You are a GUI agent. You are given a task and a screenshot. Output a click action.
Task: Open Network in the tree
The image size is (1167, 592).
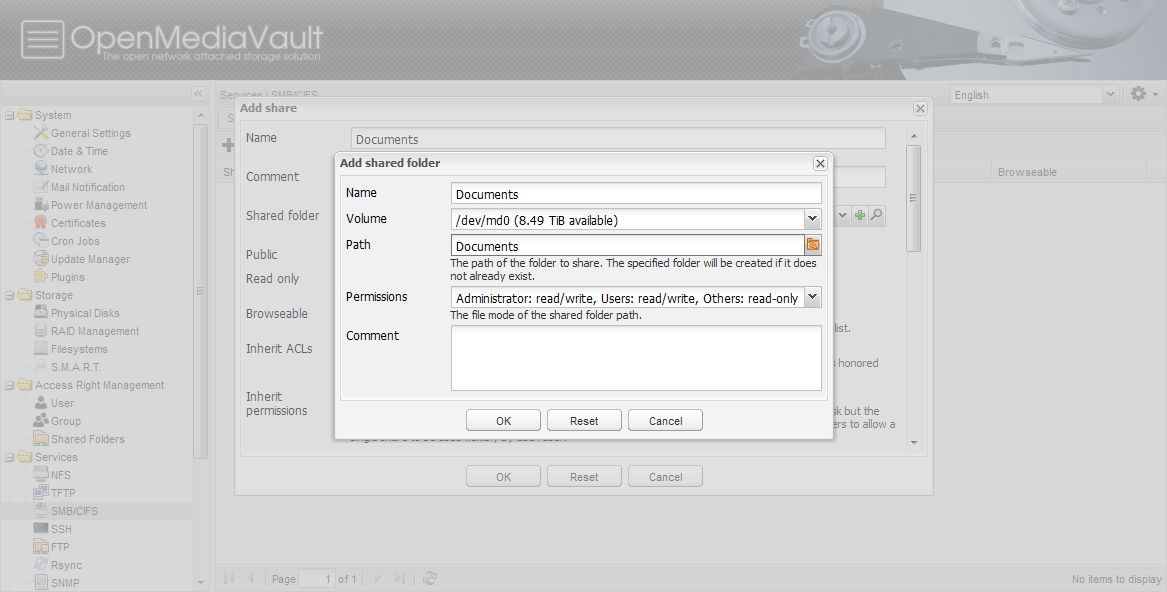click(x=71, y=169)
